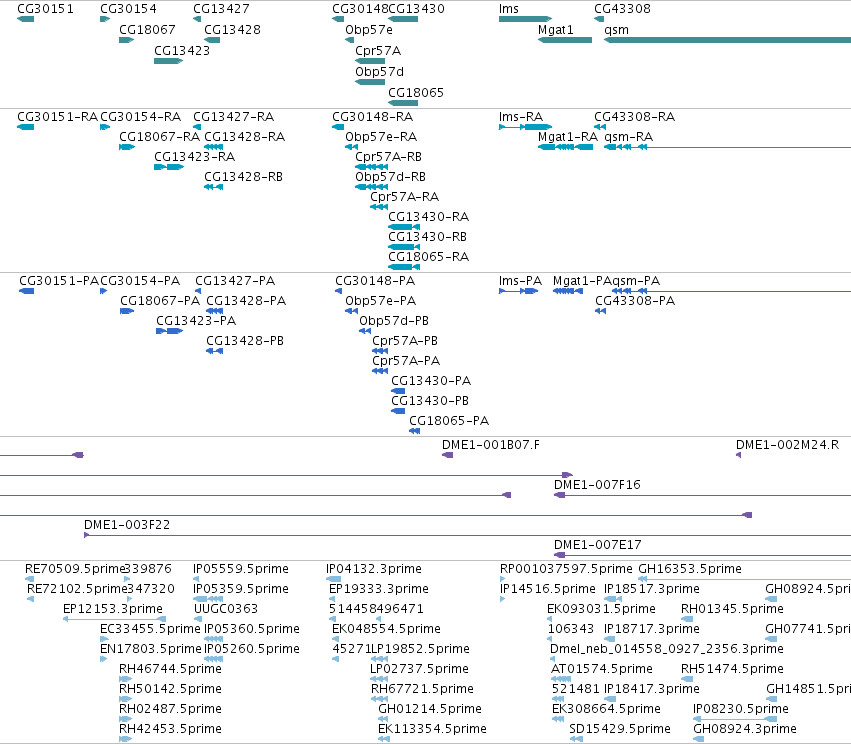The height and width of the screenshot is (744, 851).
Task: Click transcript Mgat1-RA
Action: [x=566, y=147]
